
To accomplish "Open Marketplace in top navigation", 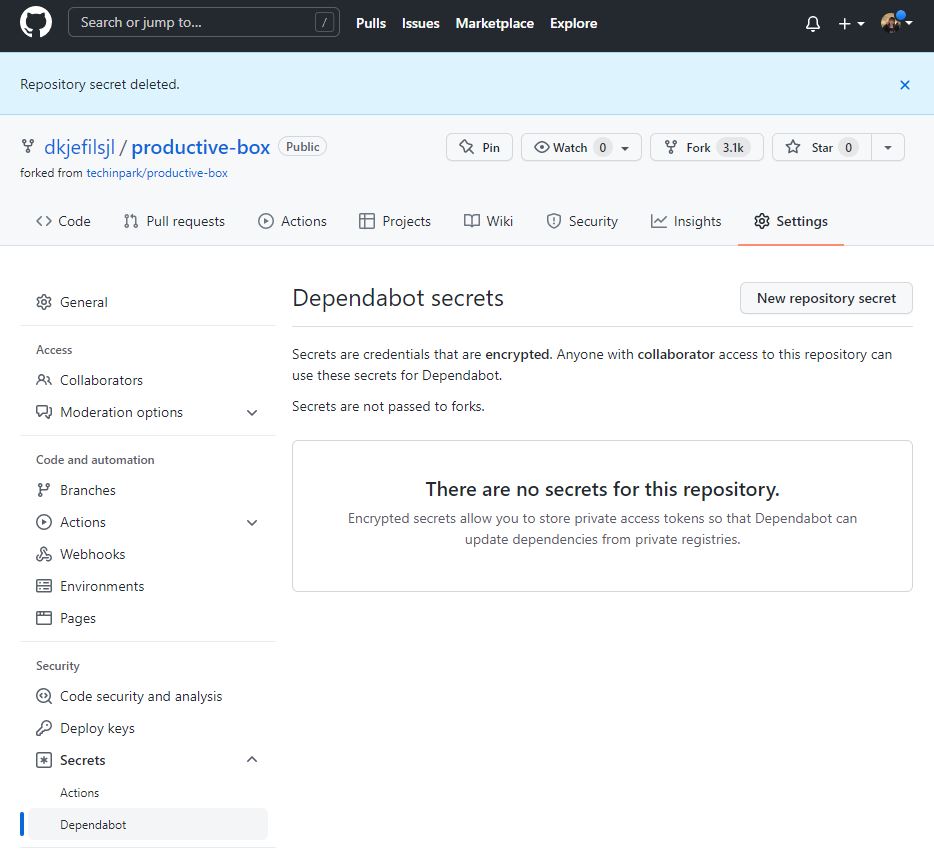I will click(x=494, y=23).
